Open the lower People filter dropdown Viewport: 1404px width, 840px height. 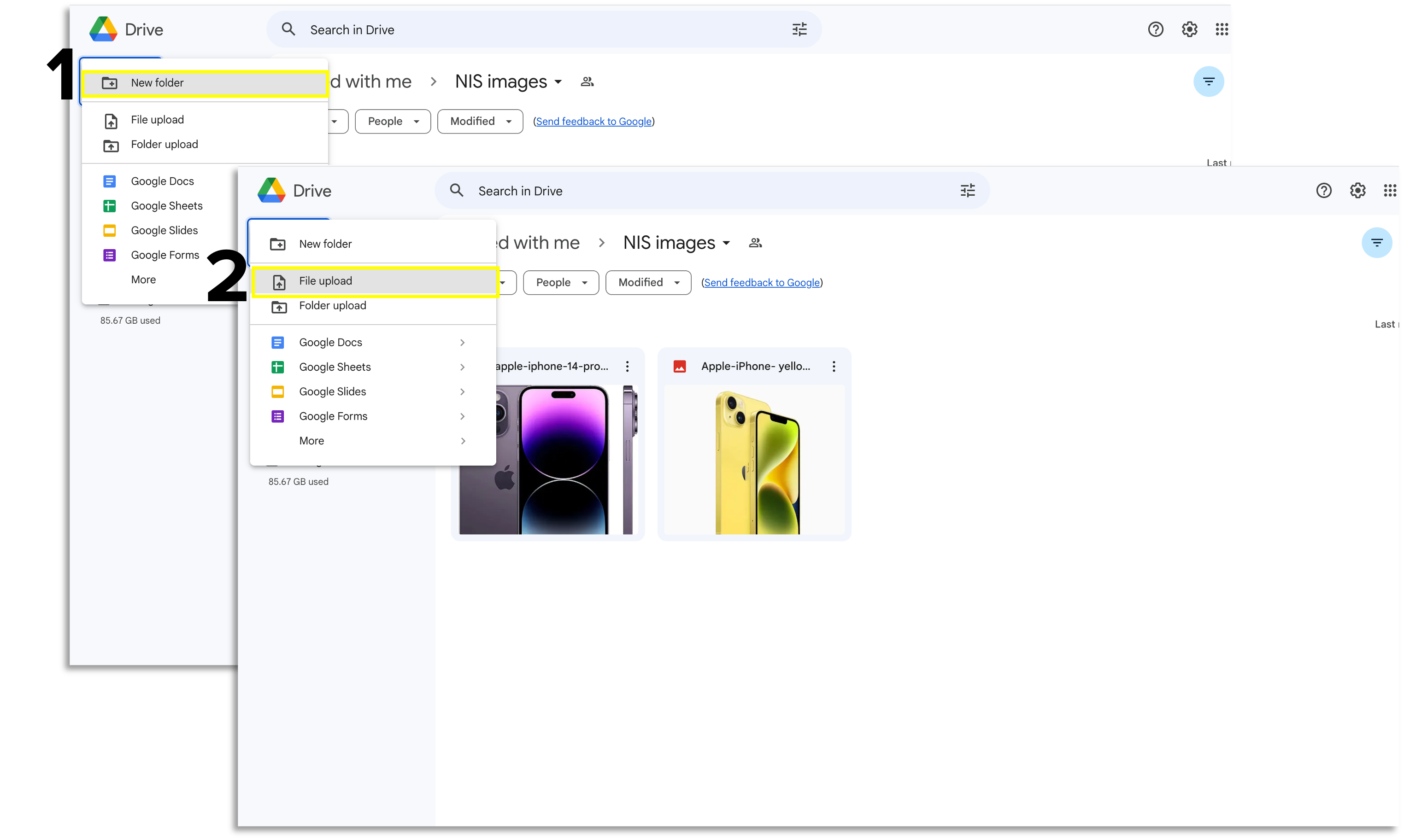[561, 282]
